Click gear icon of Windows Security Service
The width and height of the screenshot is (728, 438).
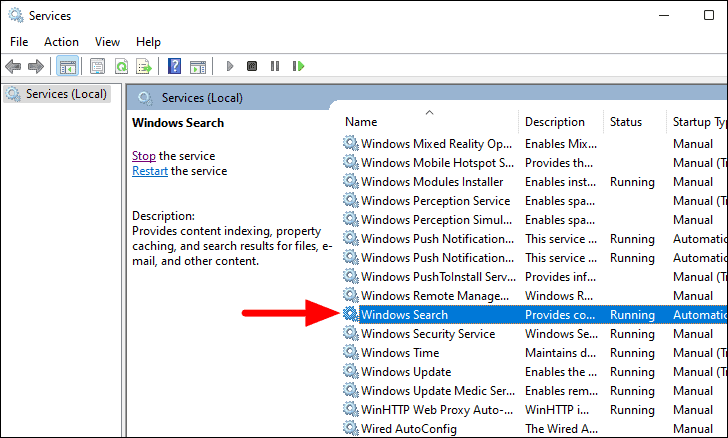pos(351,333)
